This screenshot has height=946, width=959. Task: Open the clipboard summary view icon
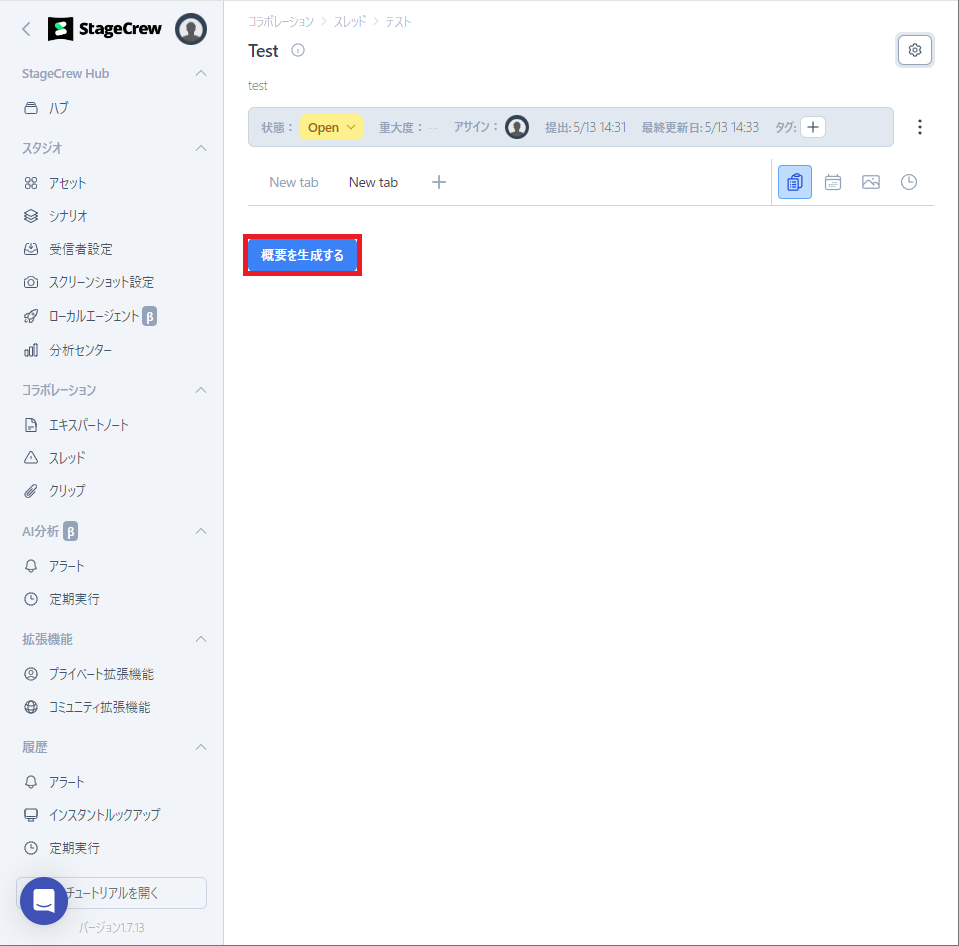(x=795, y=182)
